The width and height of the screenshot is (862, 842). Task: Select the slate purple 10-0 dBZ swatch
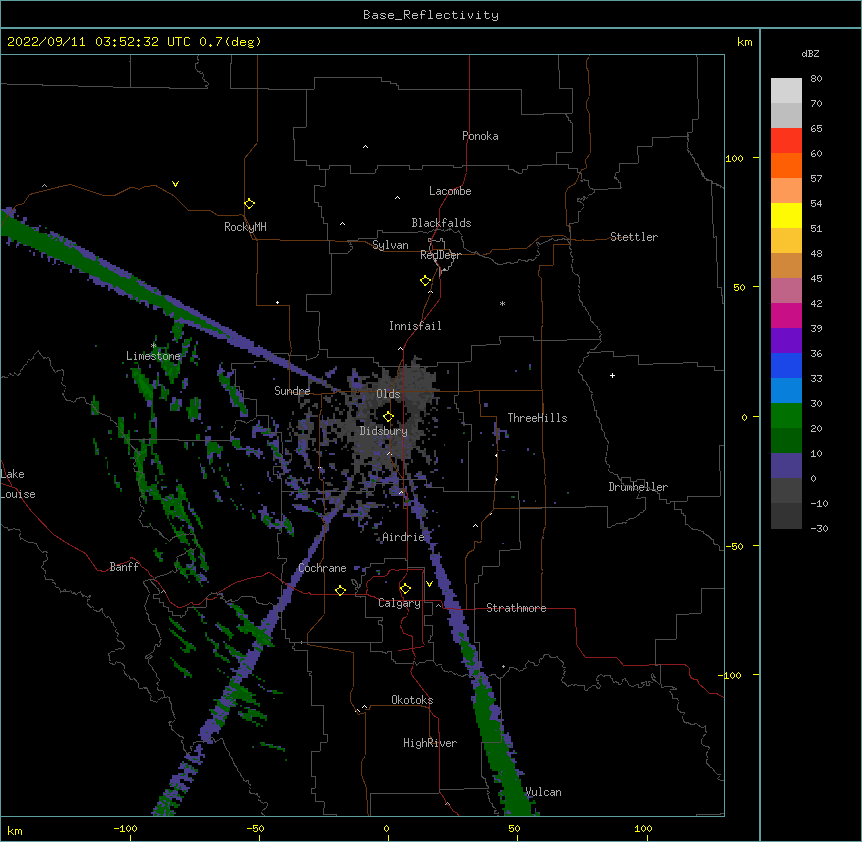pyautogui.click(x=786, y=466)
